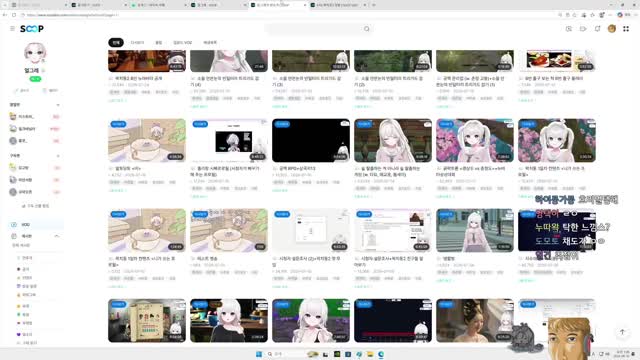Click the broadcast camera icon in header
Image resolution: width=640 pixels, height=360 pixels.
click(583, 29)
